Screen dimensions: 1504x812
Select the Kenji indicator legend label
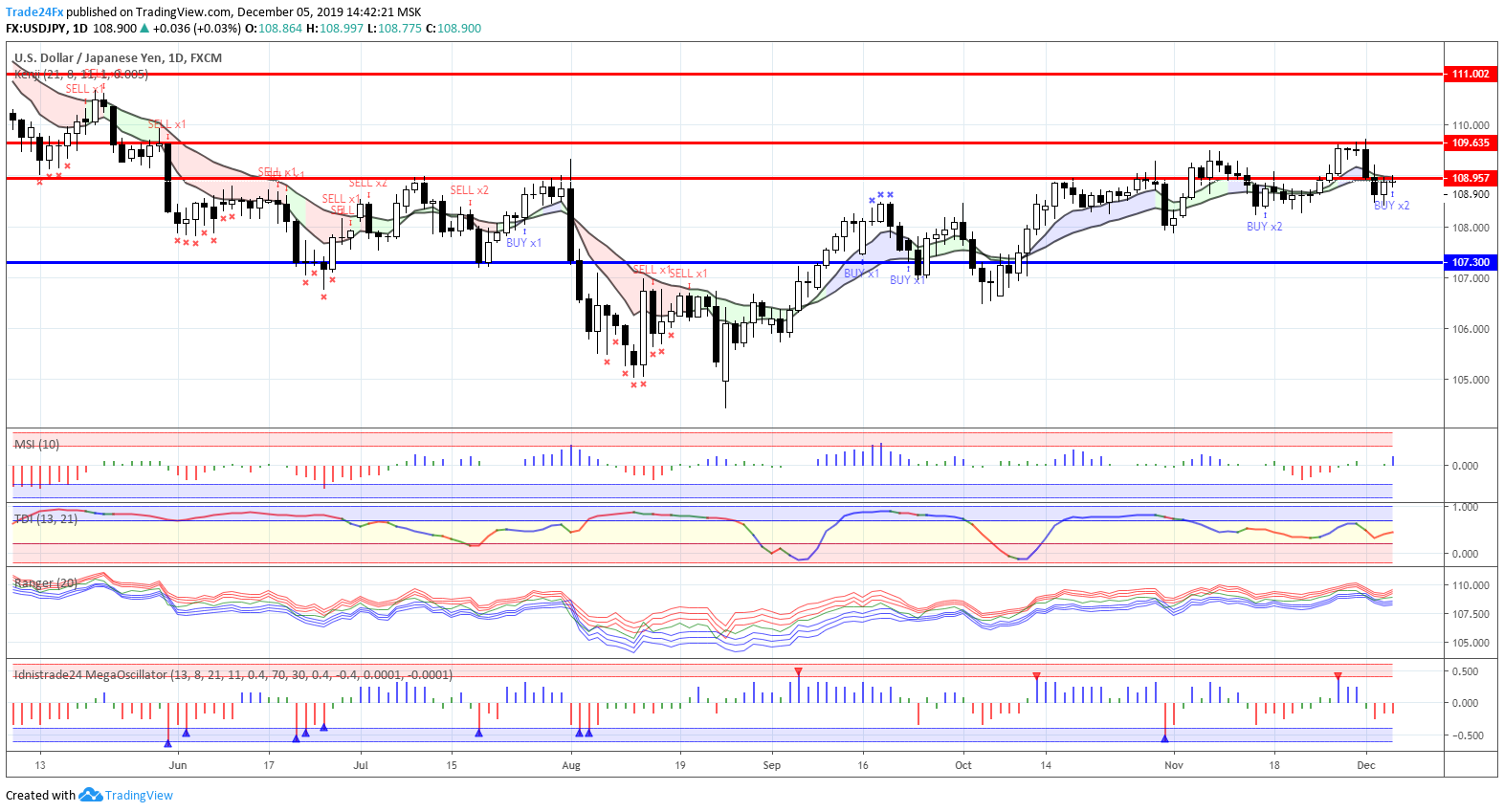tap(81, 74)
